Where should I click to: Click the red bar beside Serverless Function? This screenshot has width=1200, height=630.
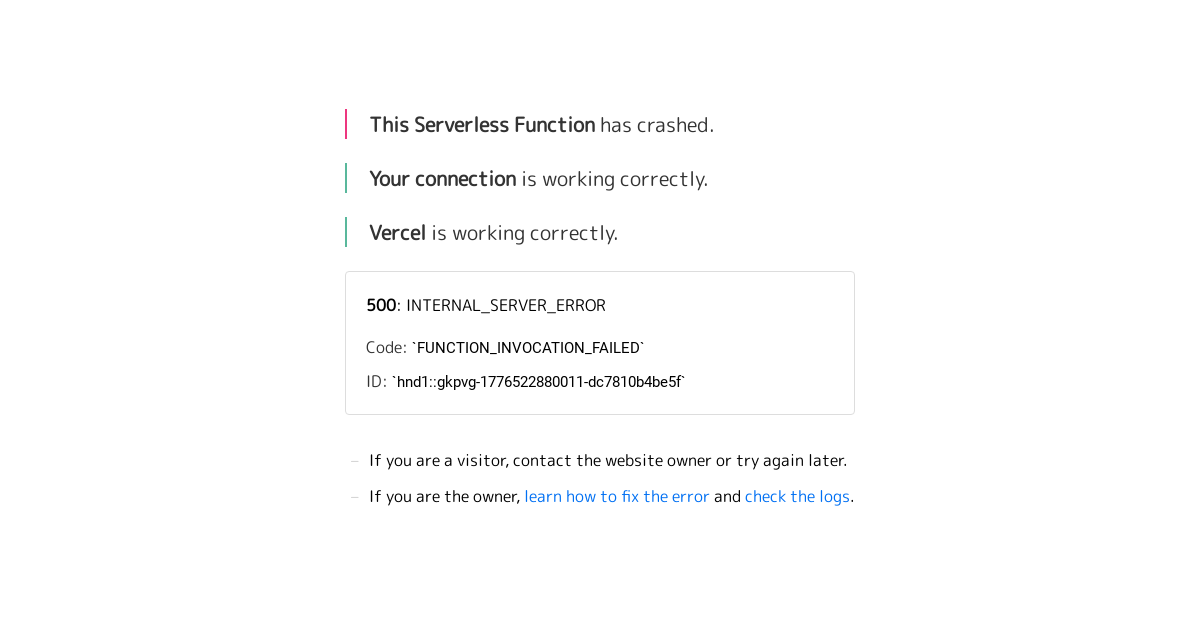coord(346,124)
